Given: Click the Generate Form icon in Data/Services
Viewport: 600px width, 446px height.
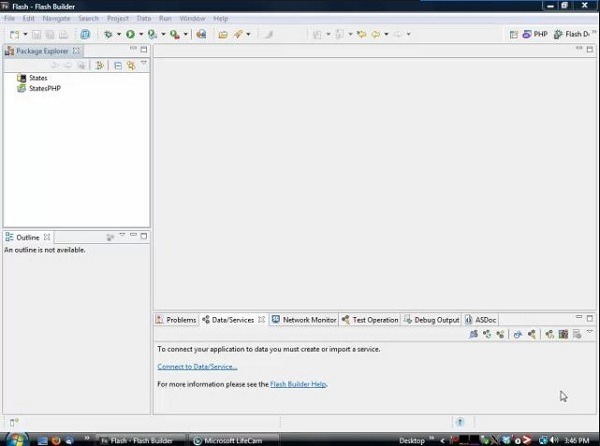Looking at the screenshot, I should pyautogui.click(x=563, y=334).
